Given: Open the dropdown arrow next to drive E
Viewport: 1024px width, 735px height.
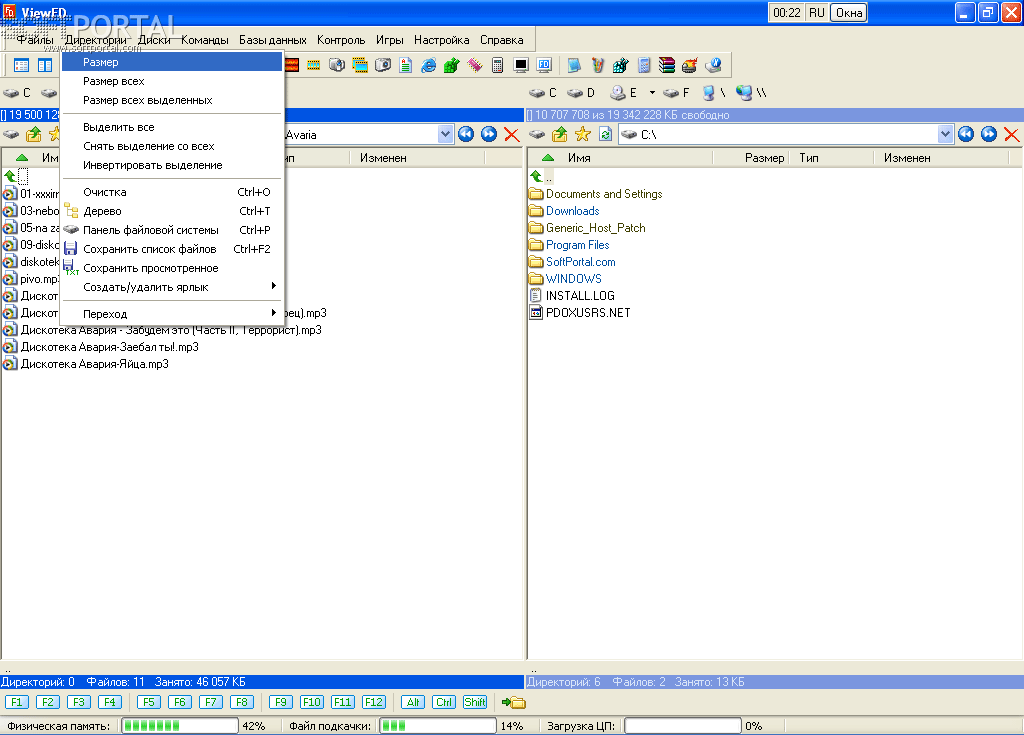Looking at the screenshot, I should [652, 93].
